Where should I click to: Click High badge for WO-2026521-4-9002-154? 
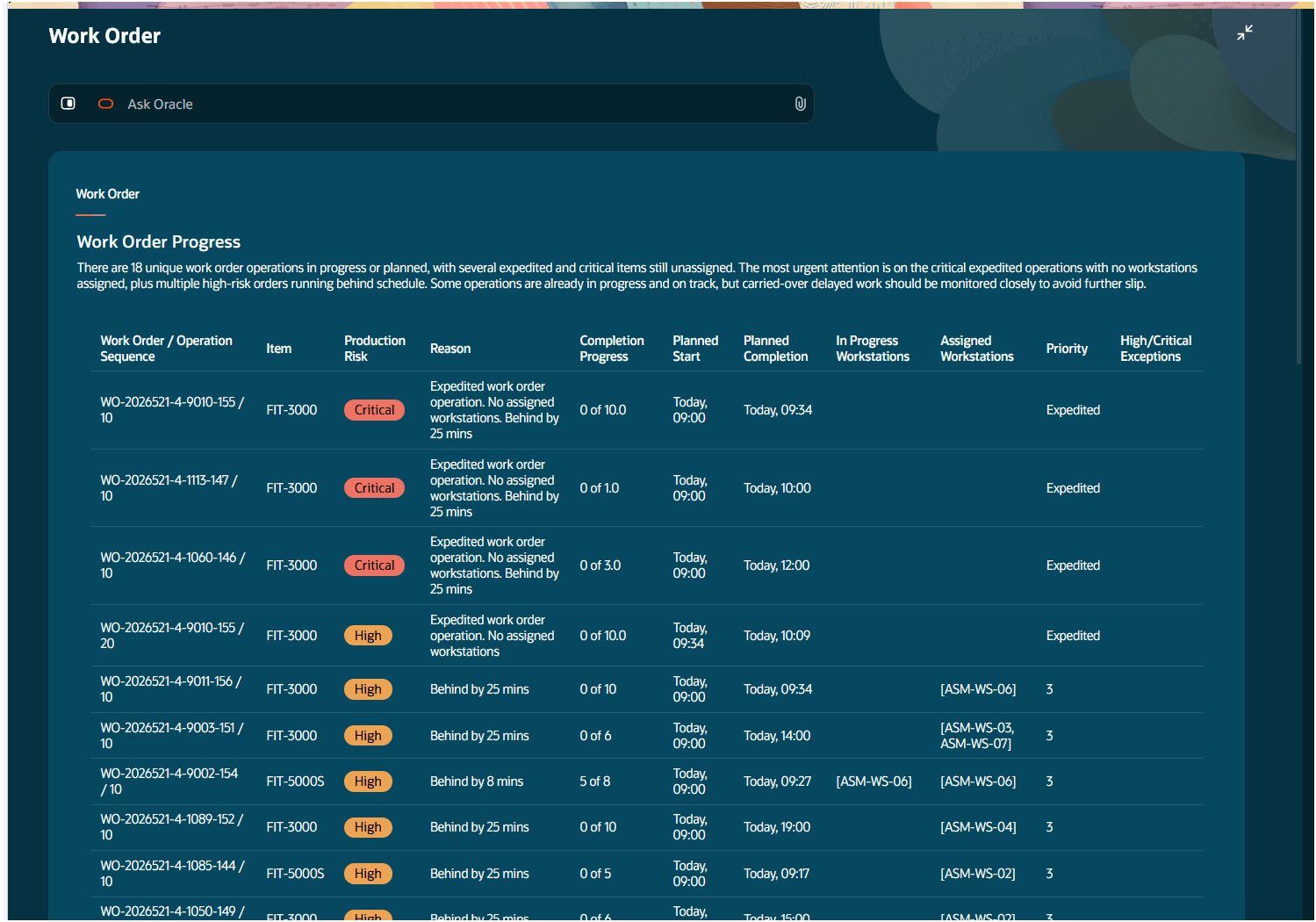tap(368, 782)
